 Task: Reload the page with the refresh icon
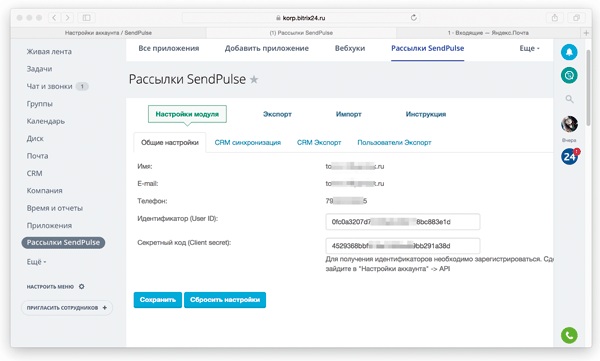tap(413, 18)
